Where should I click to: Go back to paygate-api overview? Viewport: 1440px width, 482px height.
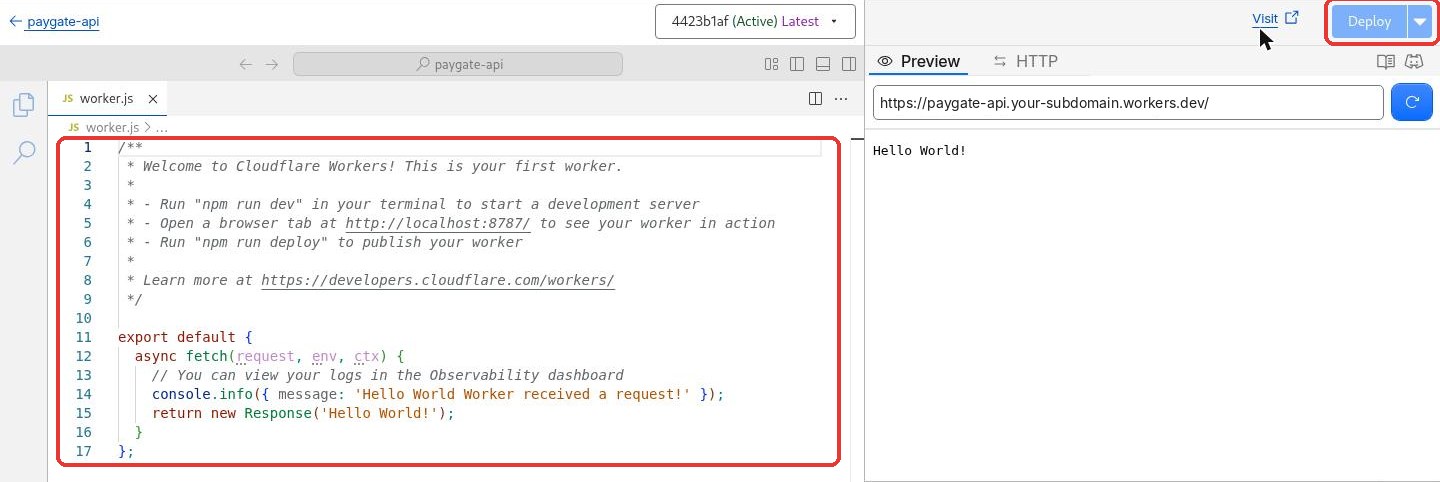(x=54, y=21)
